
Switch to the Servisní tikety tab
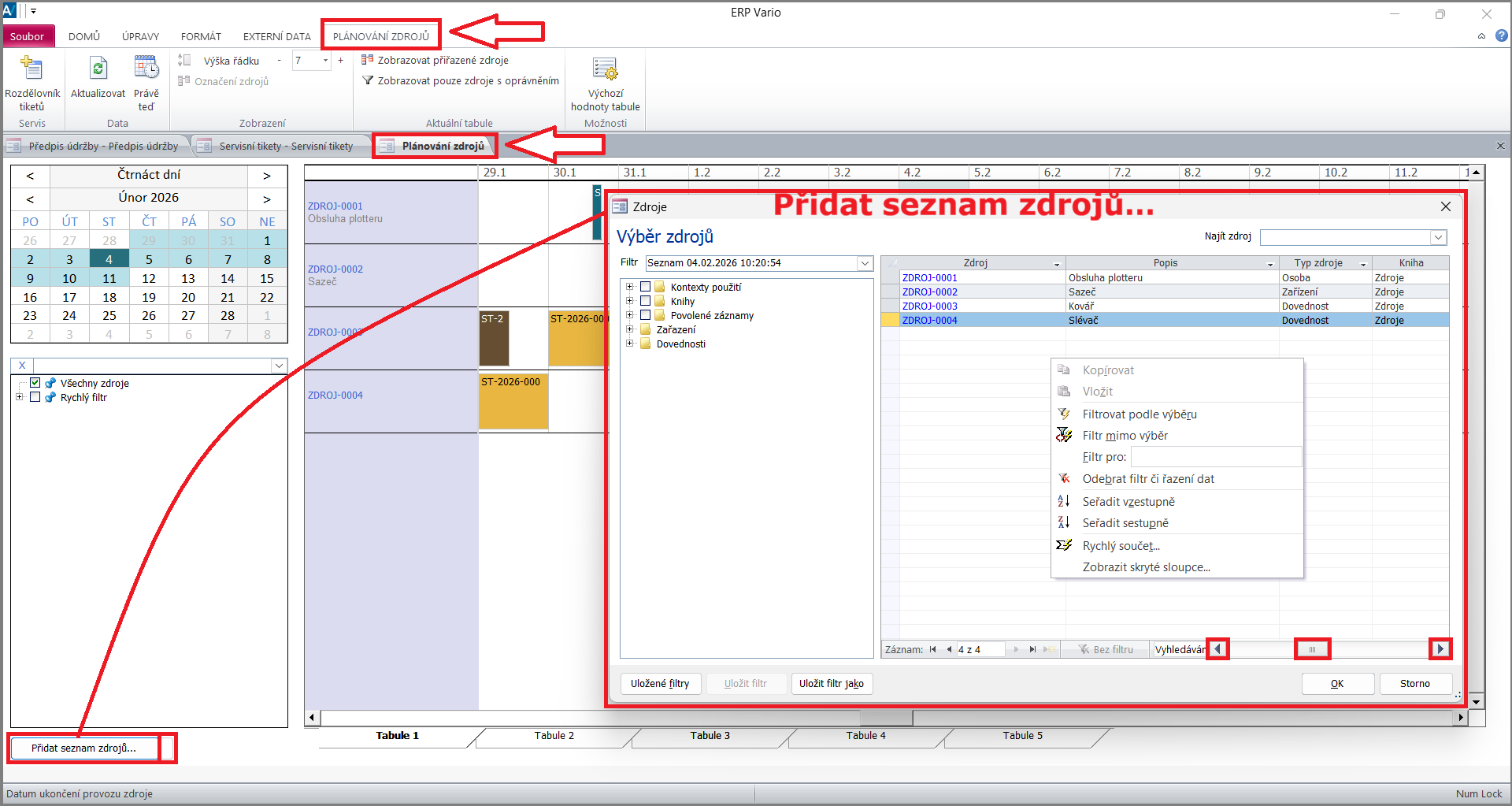[285, 146]
